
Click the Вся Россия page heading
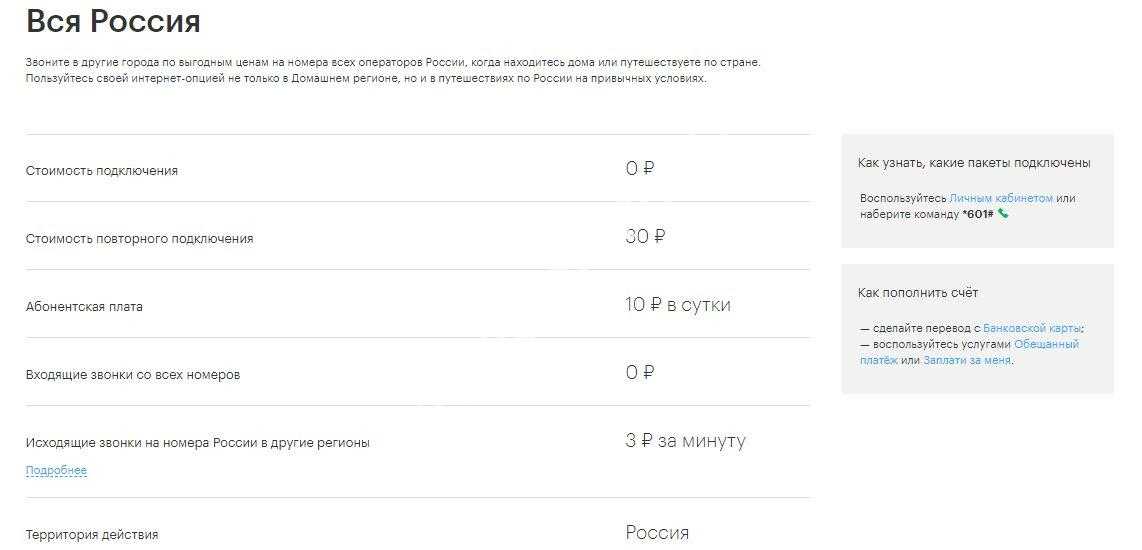113,22
